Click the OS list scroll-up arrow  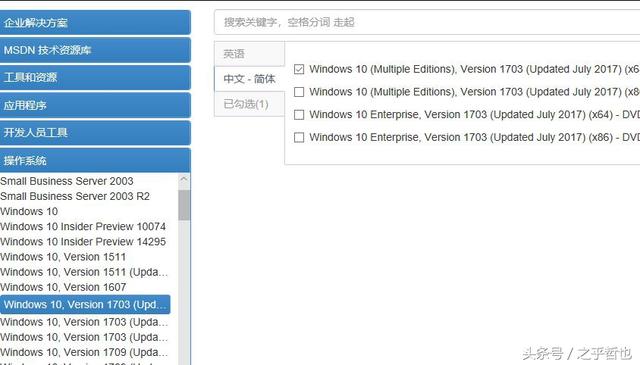tap(184, 179)
